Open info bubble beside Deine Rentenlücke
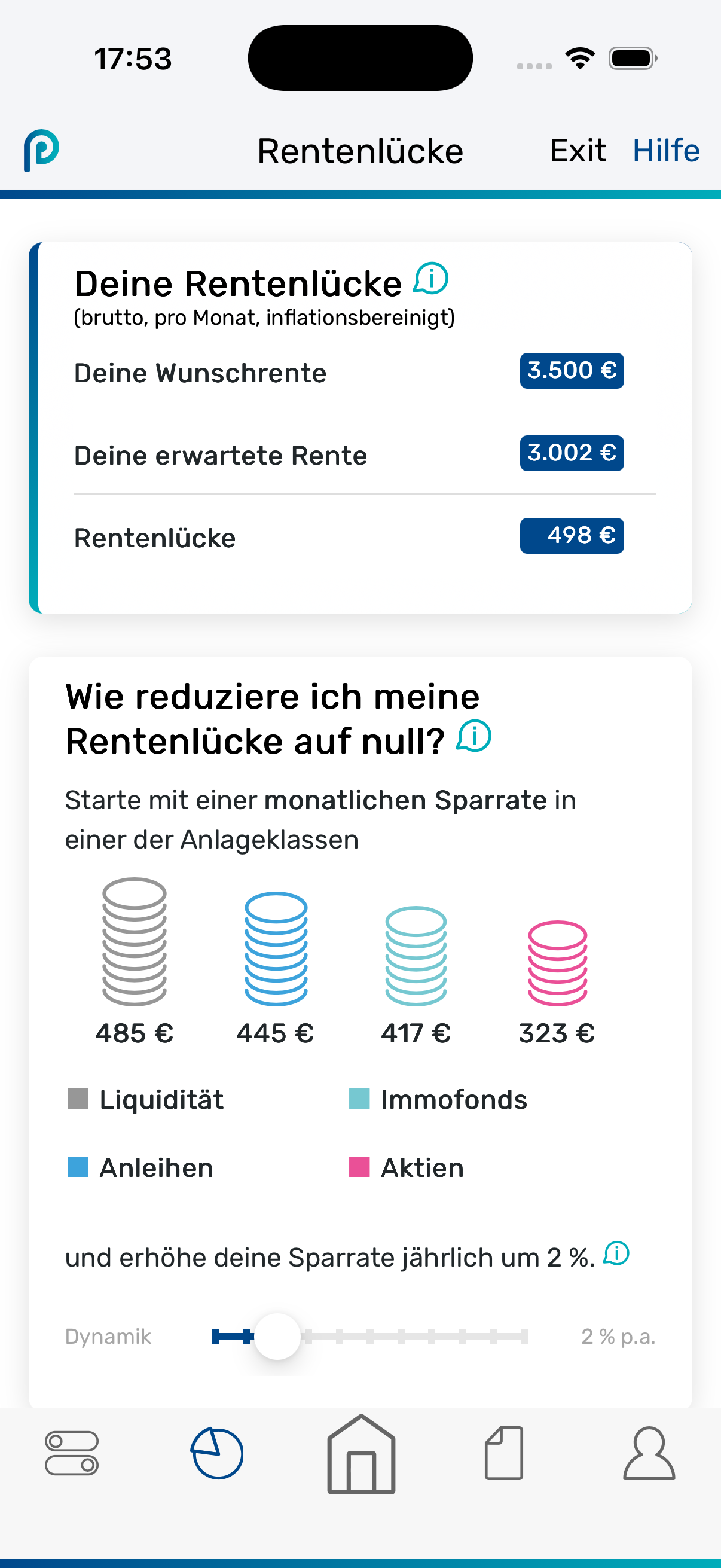 [432, 279]
